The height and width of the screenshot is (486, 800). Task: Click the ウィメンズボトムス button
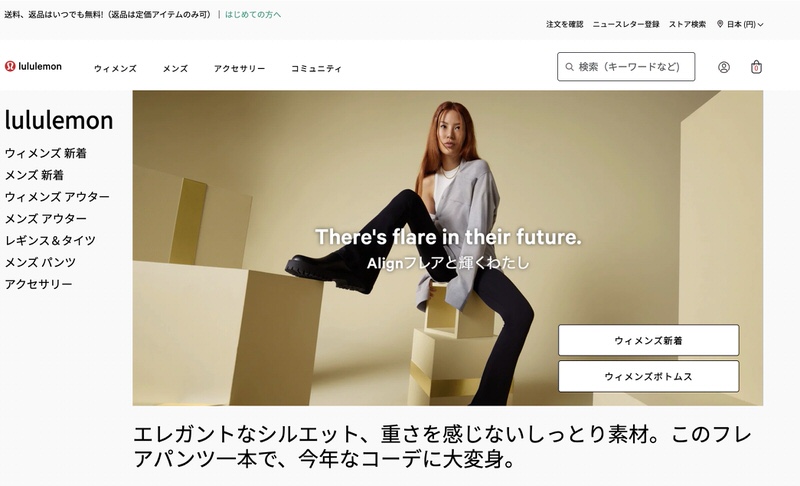tap(648, 376)
